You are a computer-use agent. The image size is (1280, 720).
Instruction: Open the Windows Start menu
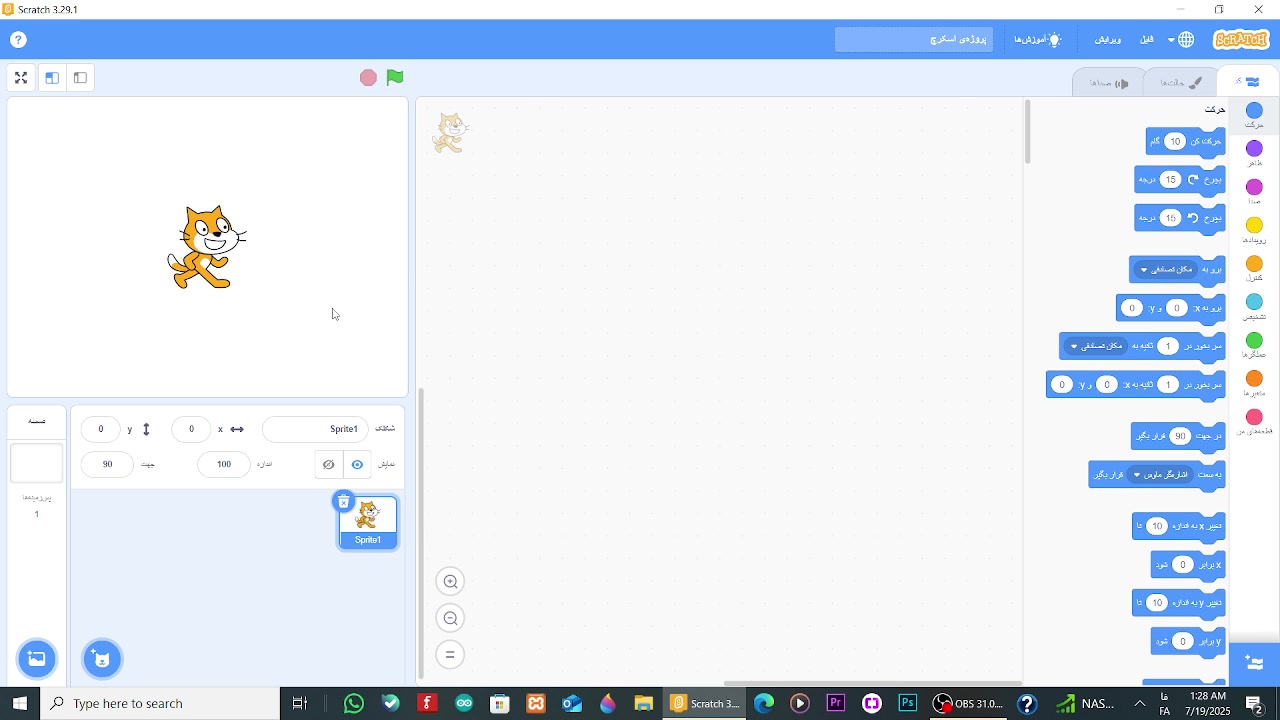point(20,703)
